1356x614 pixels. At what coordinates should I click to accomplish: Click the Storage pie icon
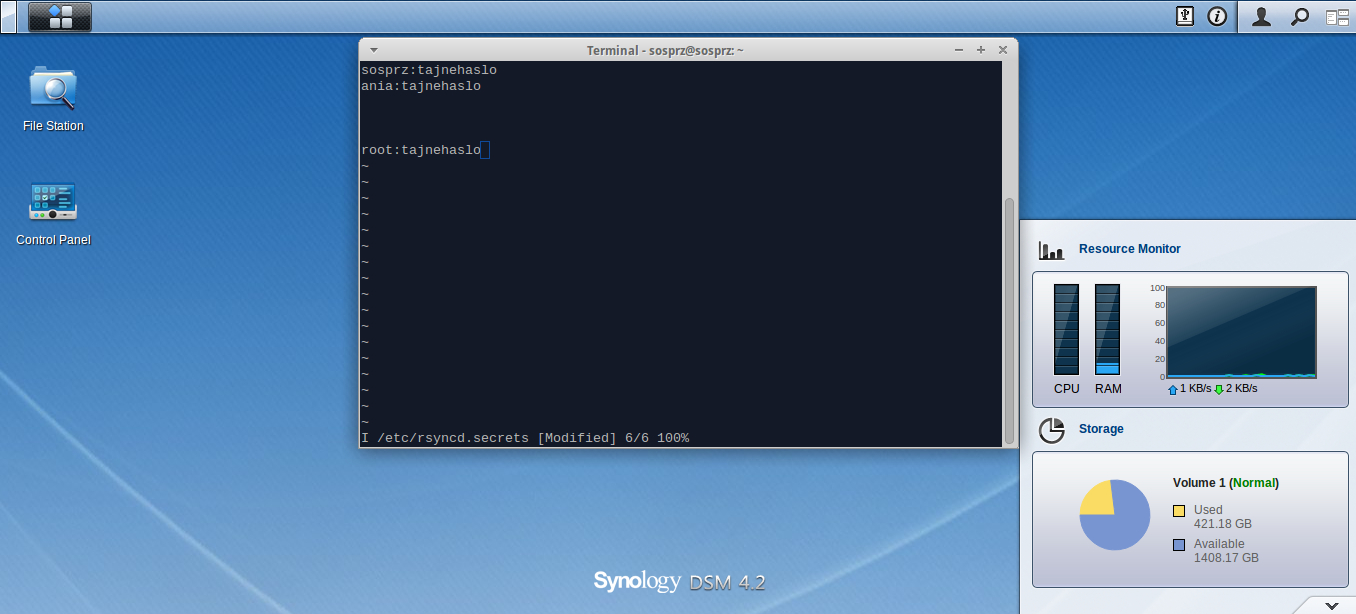pyautogui.click(x=1051, y=430)
